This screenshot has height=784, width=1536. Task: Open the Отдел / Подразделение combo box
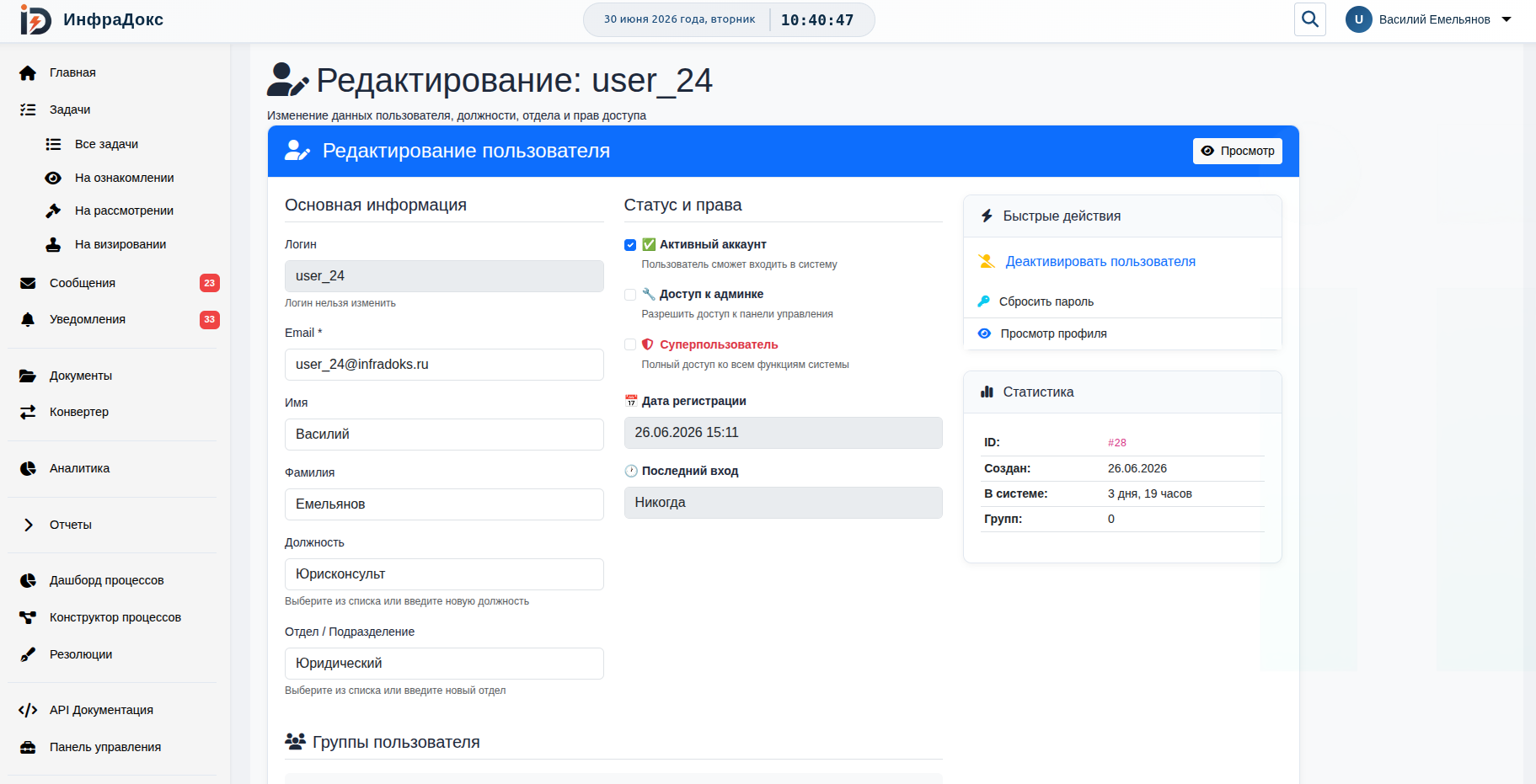tap(444, 664)
